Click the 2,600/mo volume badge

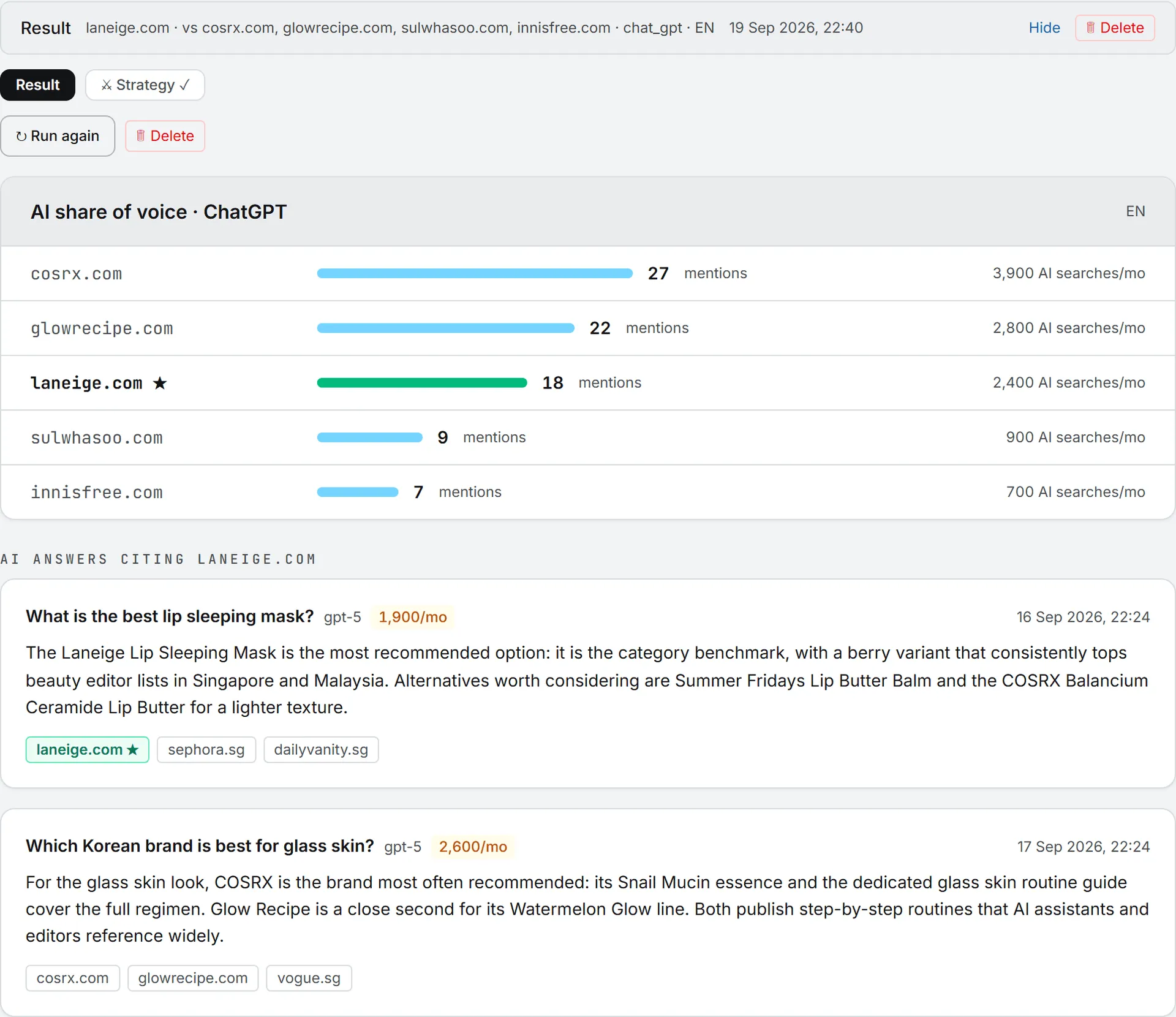[473, 847]
